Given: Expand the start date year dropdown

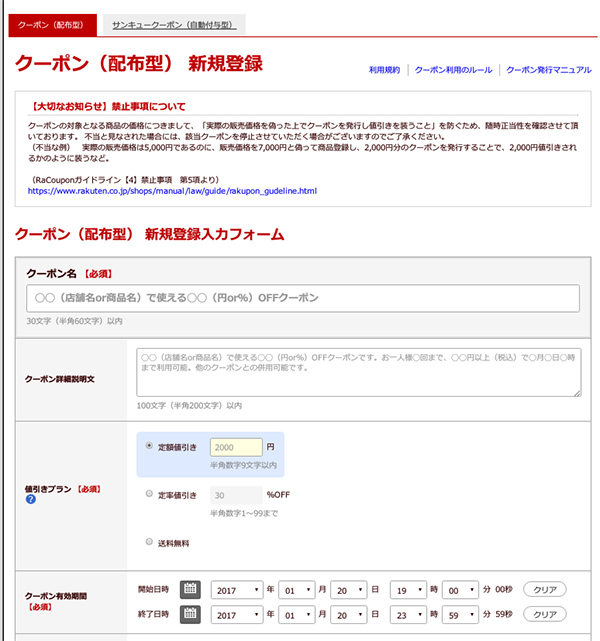Looking at the screenshot, I should pyautogui.click(x=237, y=589).
